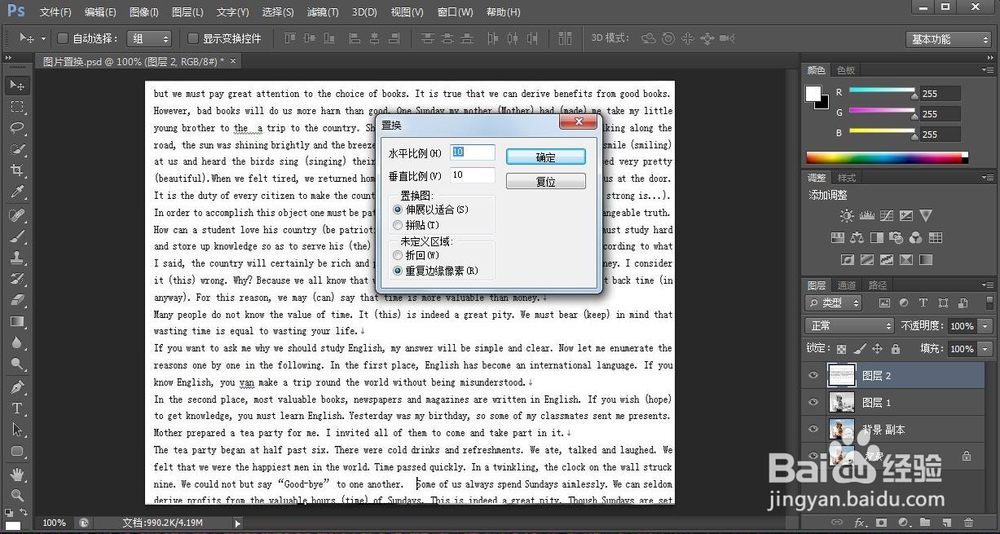1000x534 pixels.
Task: Open the Layers panel flyout menu
Action: point(988,285)
